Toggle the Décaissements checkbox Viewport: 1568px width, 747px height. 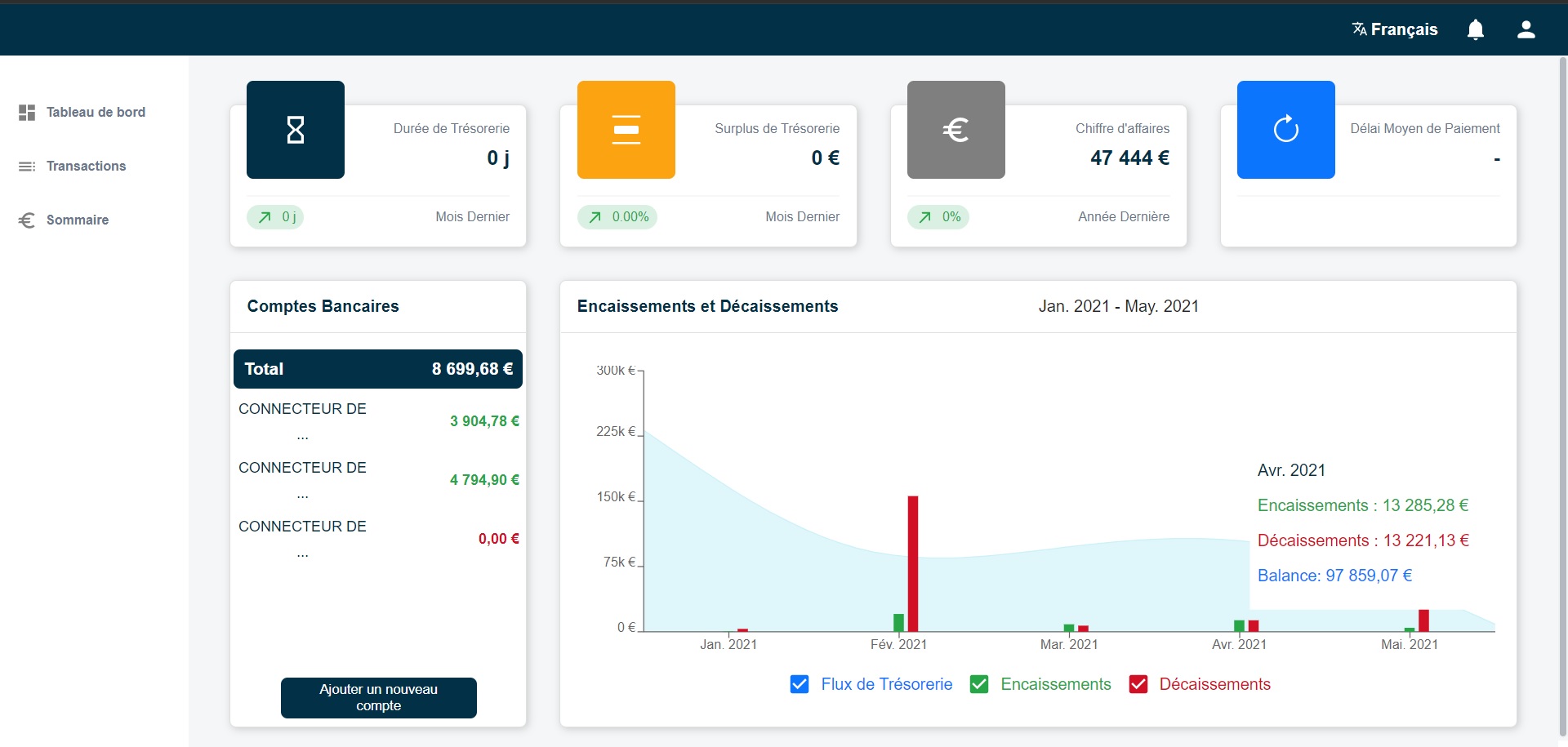[1138, 684]
